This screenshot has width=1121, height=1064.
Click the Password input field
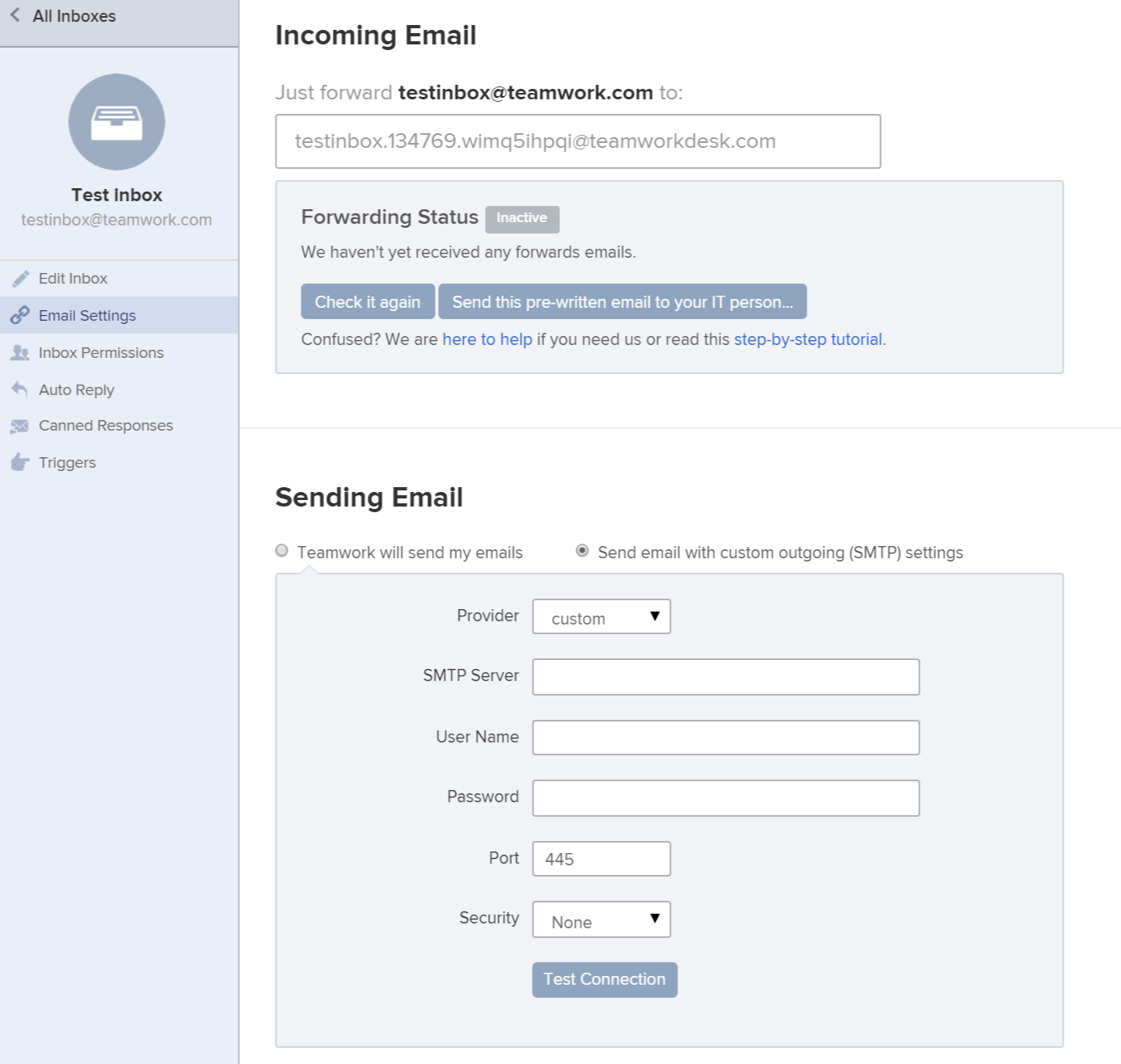point(726,798)
